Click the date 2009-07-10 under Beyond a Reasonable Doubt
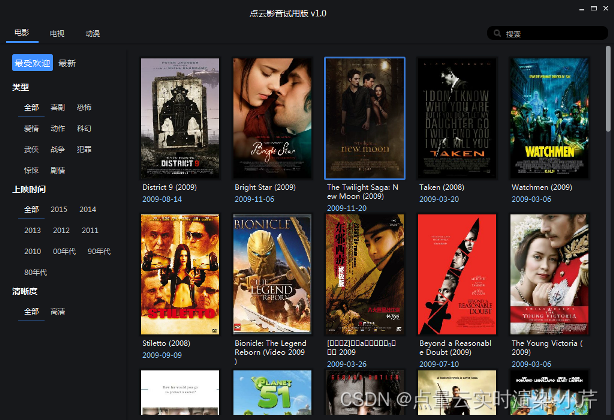614x420 pixels. point(439,364)
